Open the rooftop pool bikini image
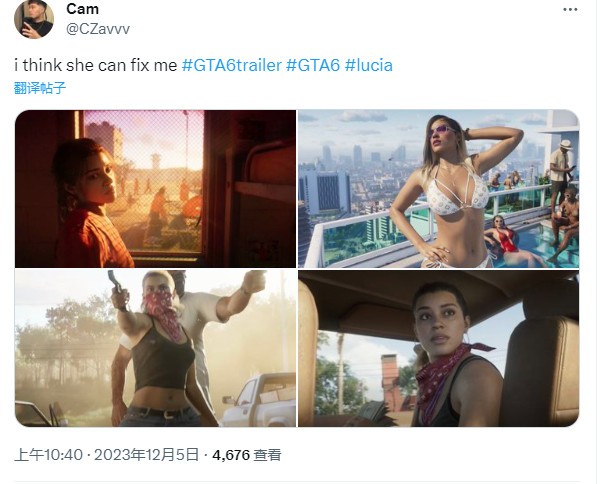609x484 pixels. pos(438,189)
